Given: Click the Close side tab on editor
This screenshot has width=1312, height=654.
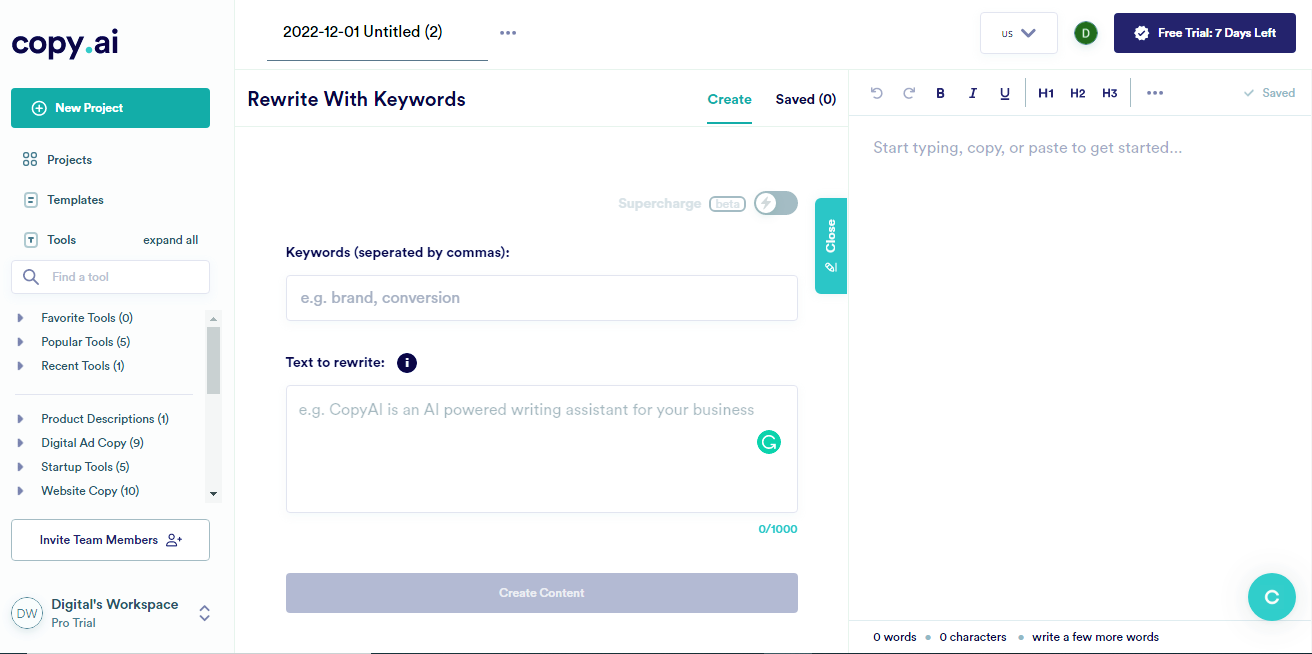Looking at the screenshot, I should tap(831, 246).
